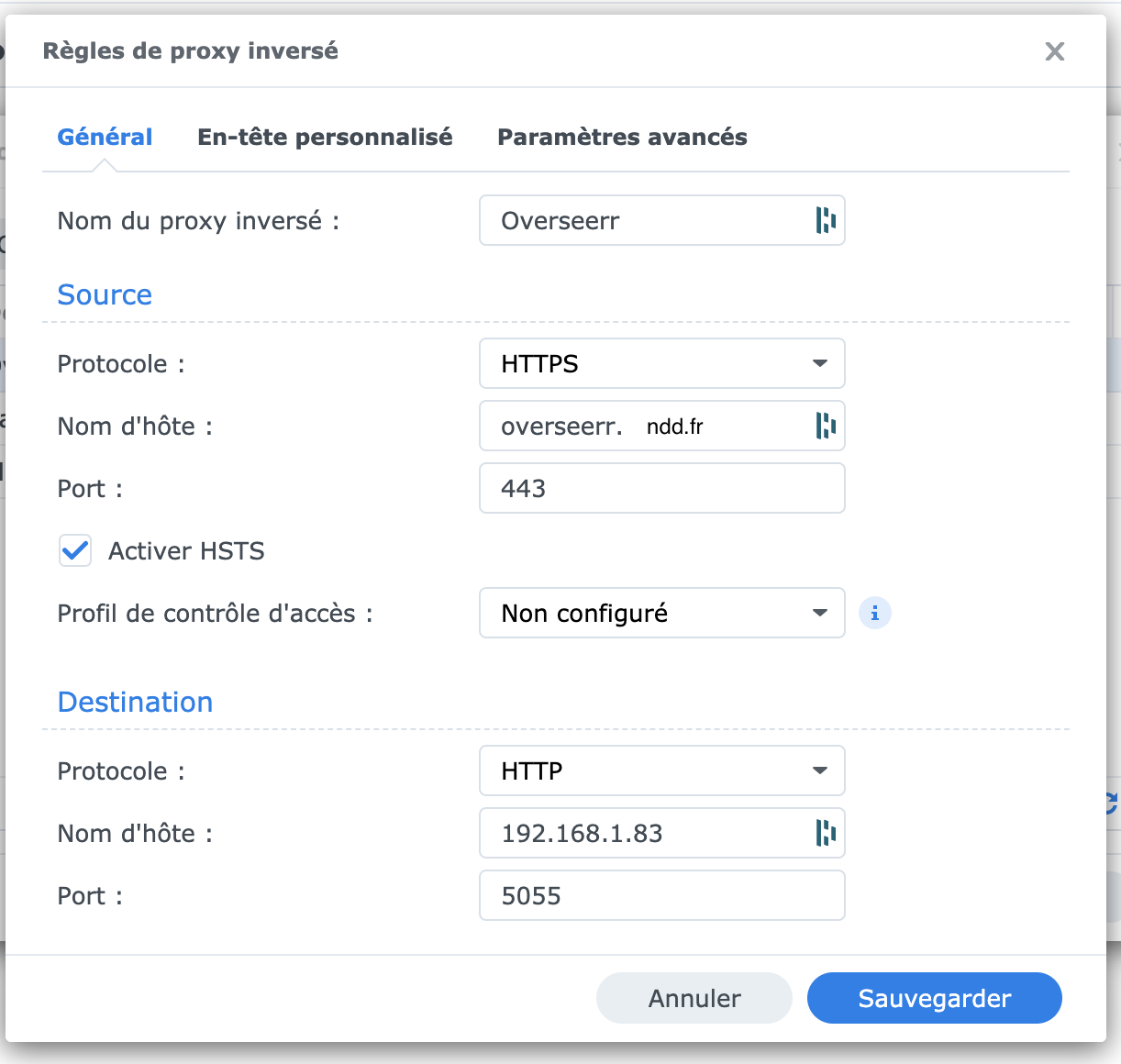
Task: Click password manager icon in proxy name field
Action: pyautogui.click(x=826, y=220)
